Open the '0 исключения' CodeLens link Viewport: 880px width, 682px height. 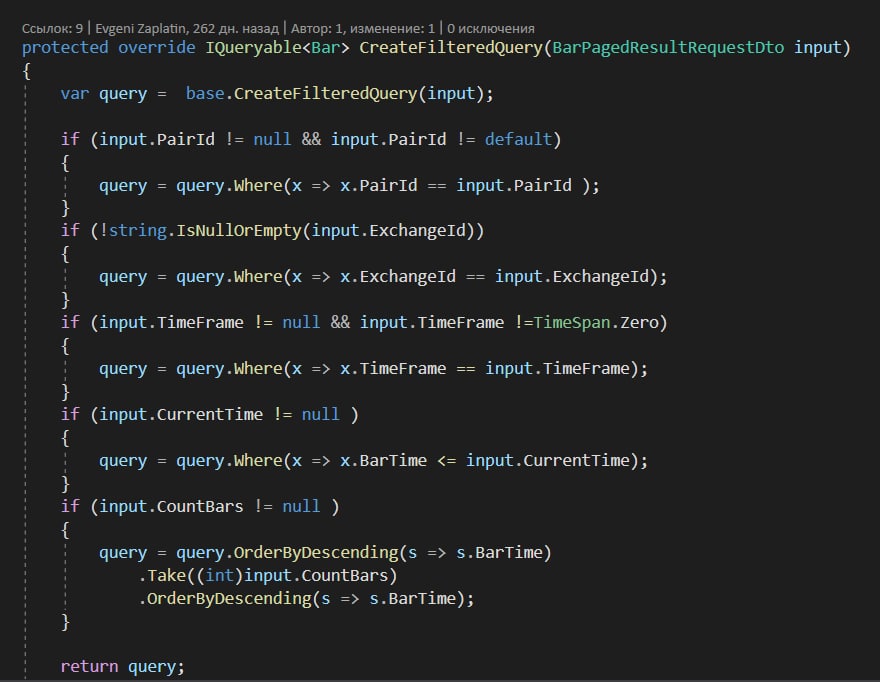tap(491, 28)
